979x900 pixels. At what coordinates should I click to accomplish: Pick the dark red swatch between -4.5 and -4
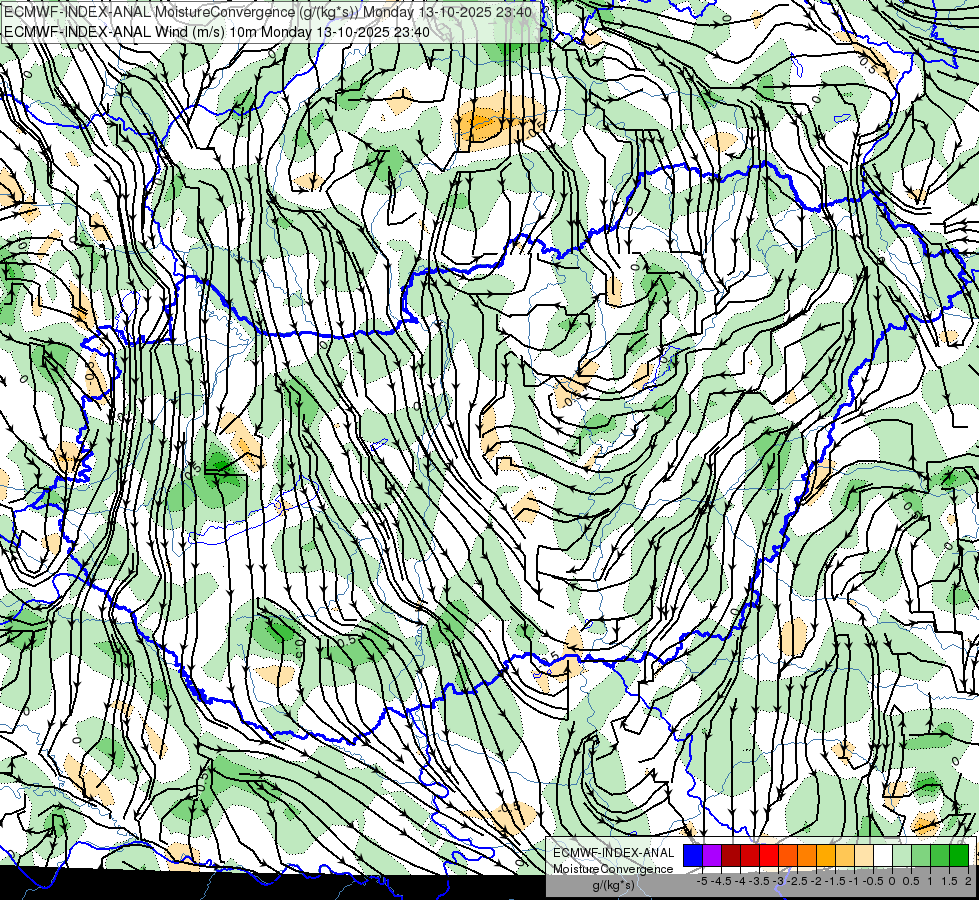coord(731,856)
